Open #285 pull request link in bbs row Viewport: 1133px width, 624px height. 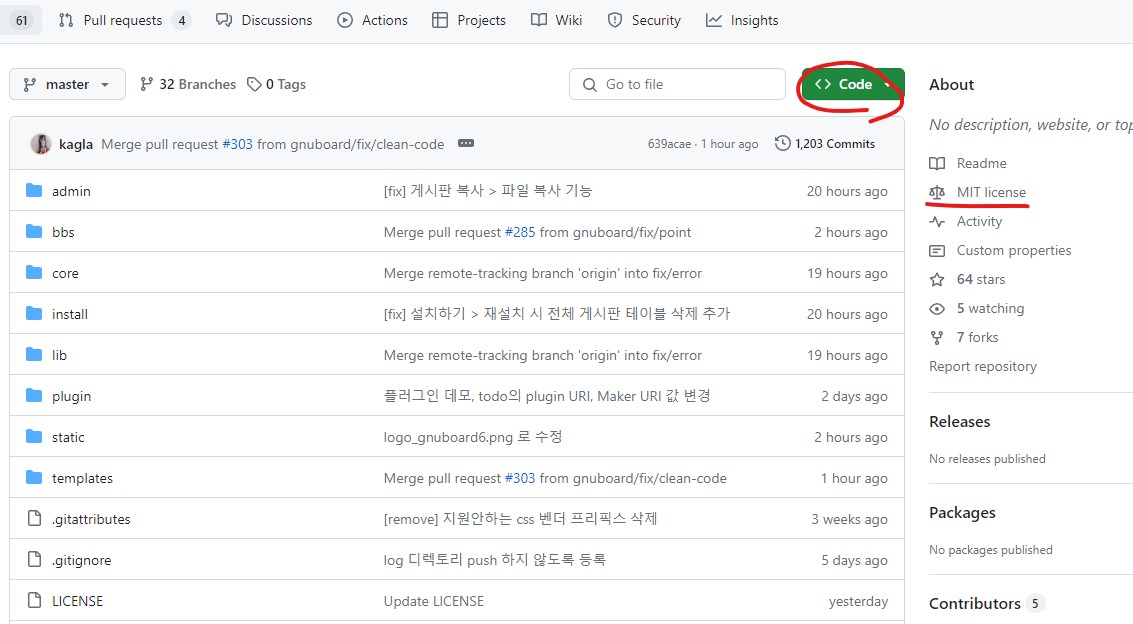click(x=520, y=233)
